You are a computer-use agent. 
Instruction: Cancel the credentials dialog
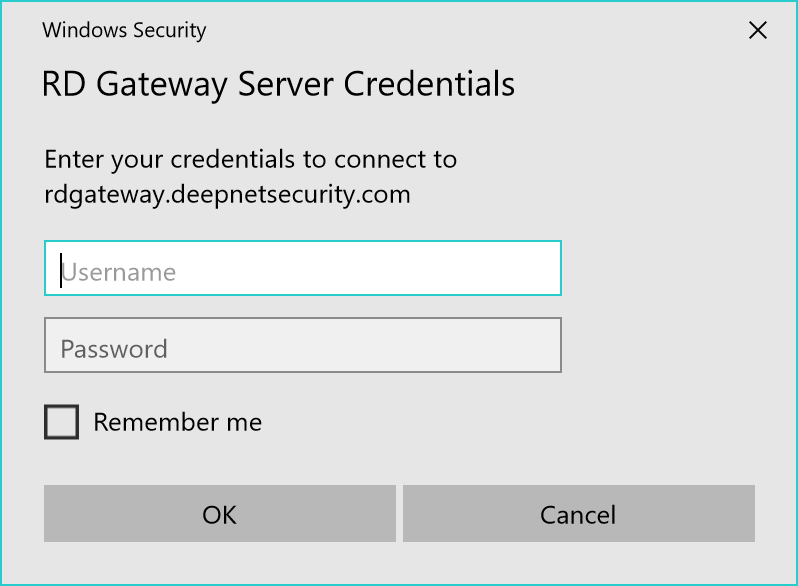point(578,514)
